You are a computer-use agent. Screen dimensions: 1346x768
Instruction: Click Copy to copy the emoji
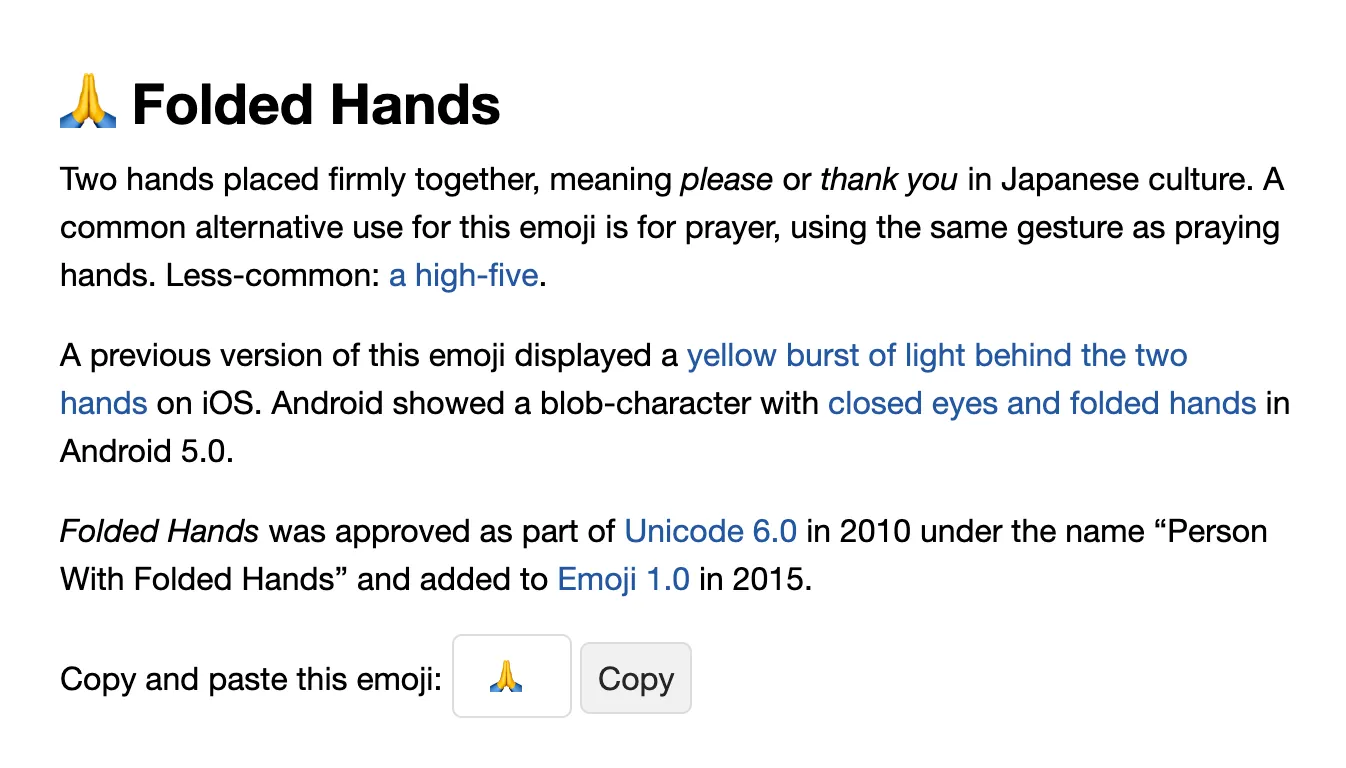(635, 677)
